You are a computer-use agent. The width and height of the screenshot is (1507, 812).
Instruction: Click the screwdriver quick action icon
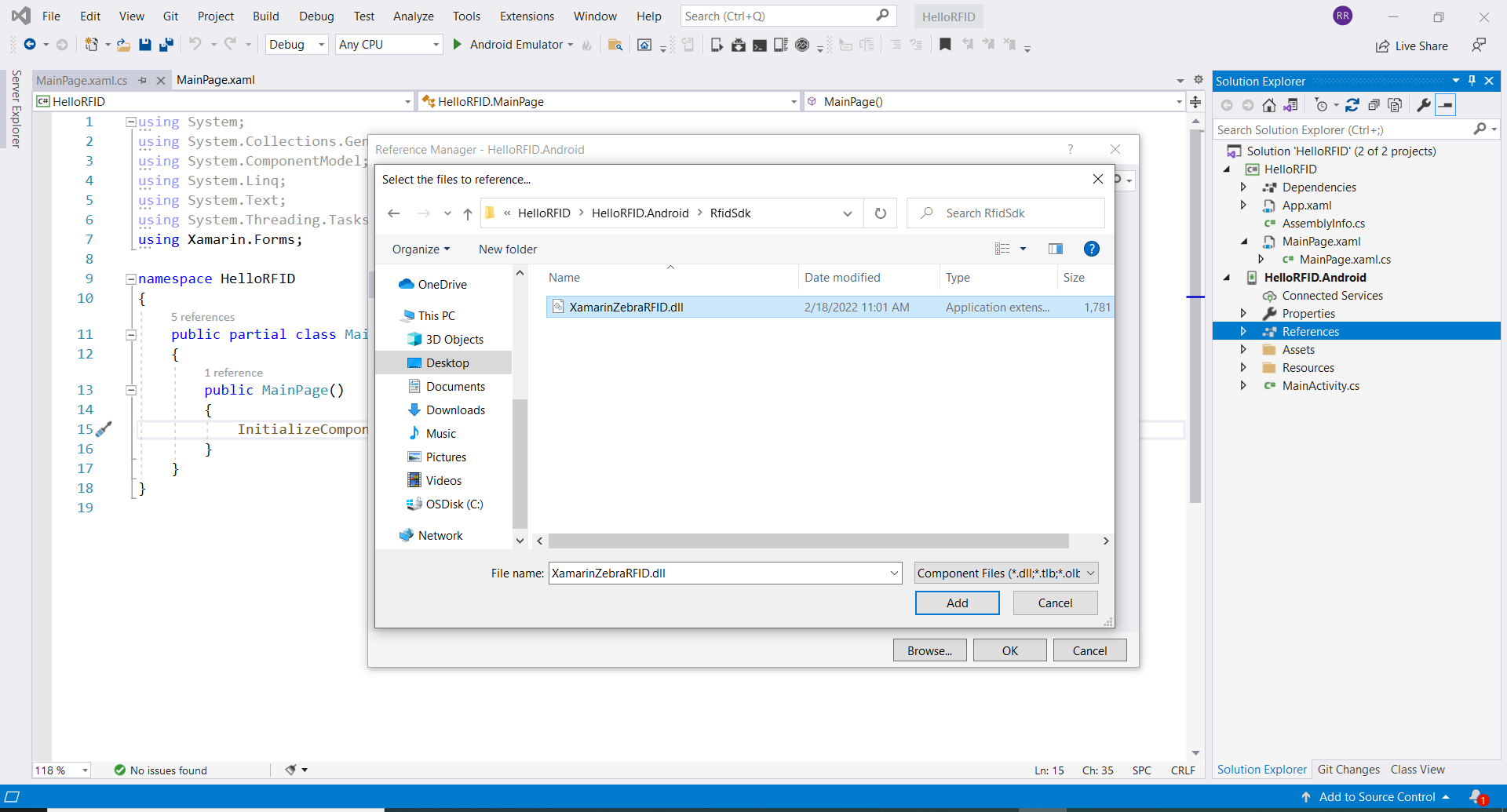(104, 429)
